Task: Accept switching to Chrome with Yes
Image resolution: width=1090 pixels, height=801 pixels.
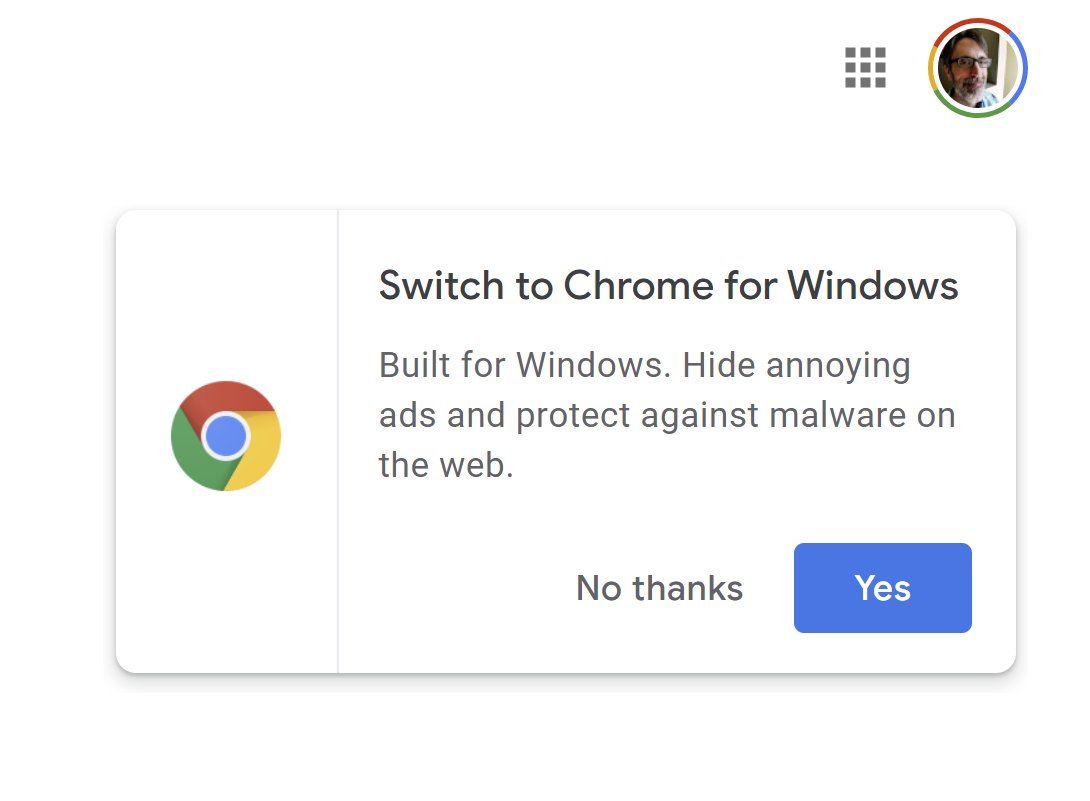Action: click(882, 588)
